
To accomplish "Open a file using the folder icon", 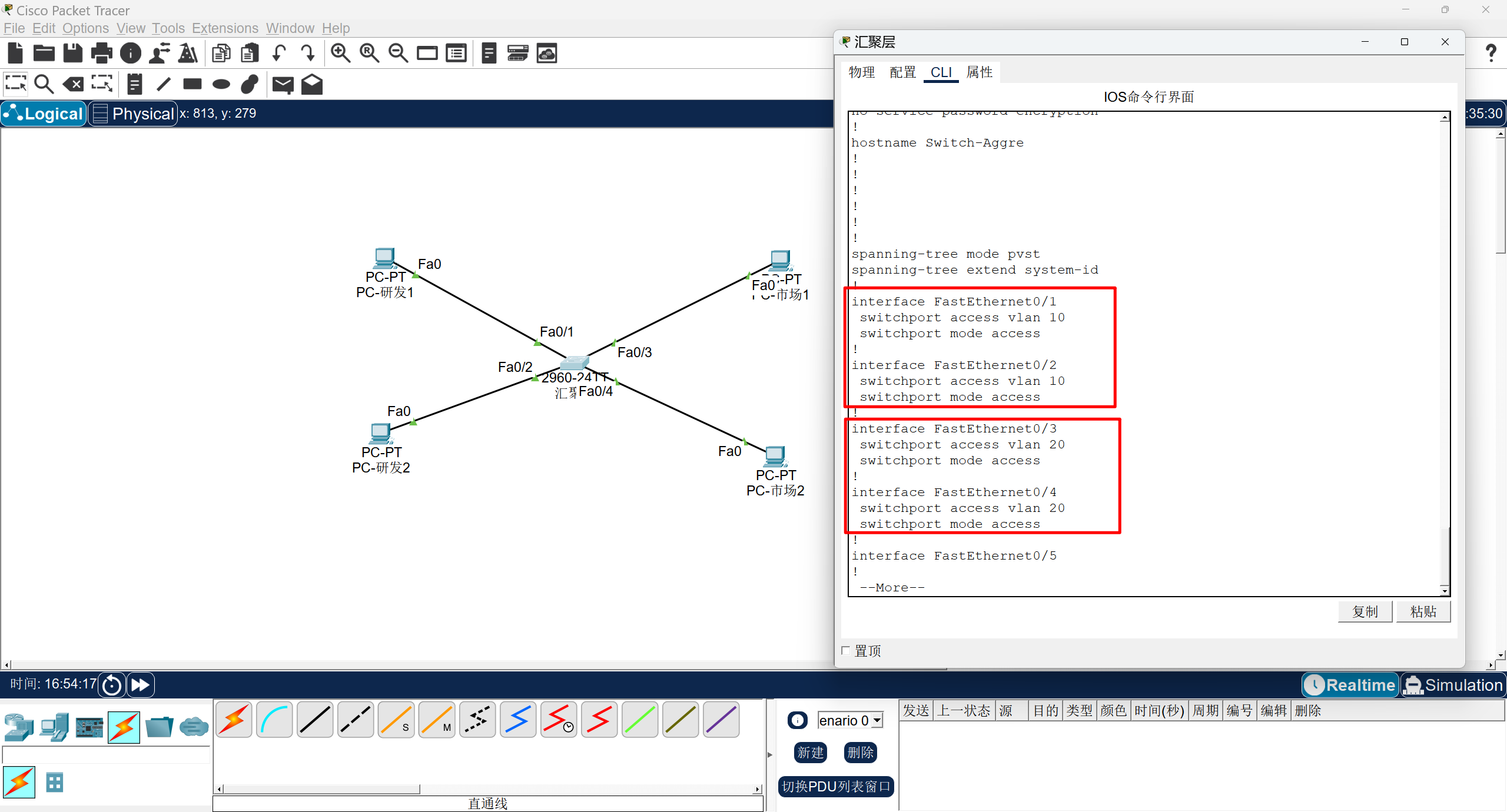I will [44, 54].
